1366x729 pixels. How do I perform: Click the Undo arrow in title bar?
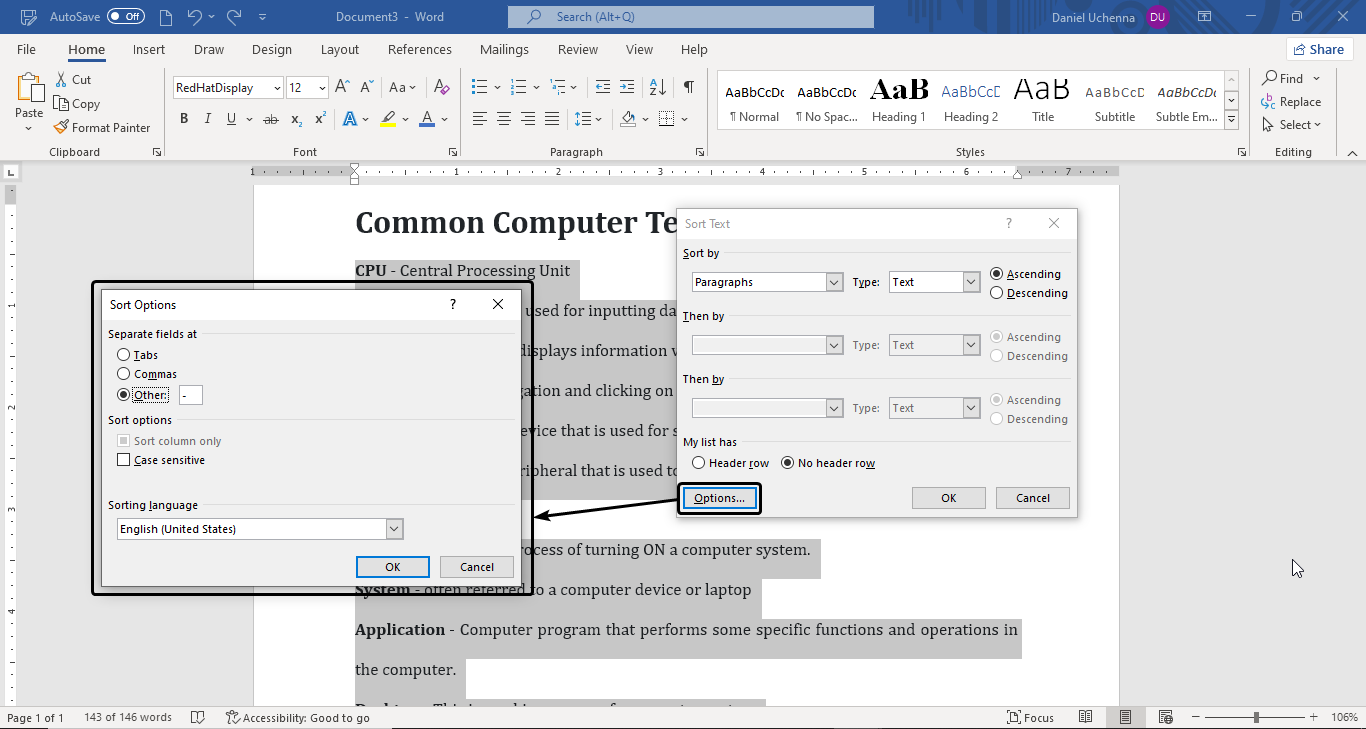[194, 17]
